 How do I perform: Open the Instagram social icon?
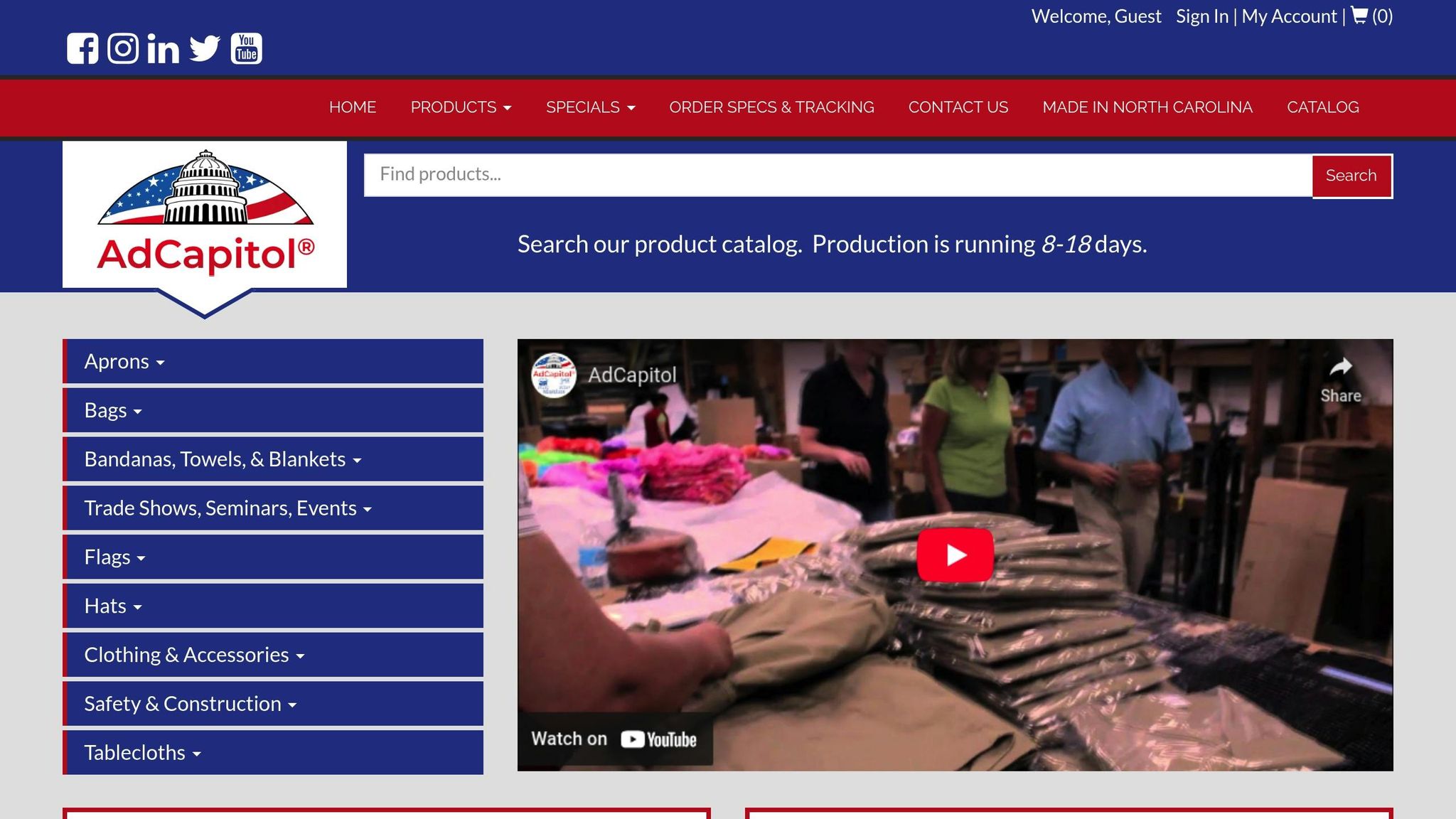coord(123,48)
